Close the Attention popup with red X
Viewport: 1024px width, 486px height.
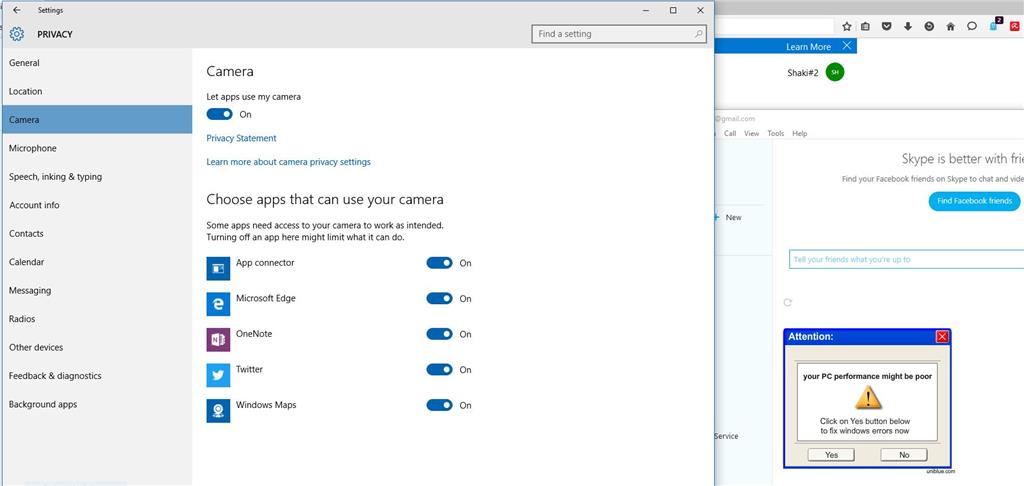tap(942, 336)
